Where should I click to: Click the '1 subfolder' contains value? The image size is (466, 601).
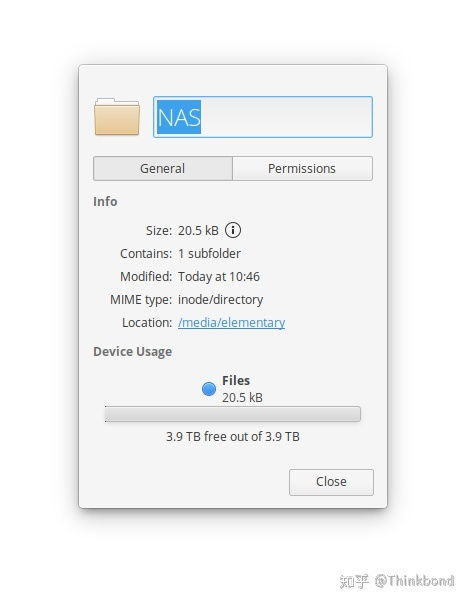(x=209, y=254)
